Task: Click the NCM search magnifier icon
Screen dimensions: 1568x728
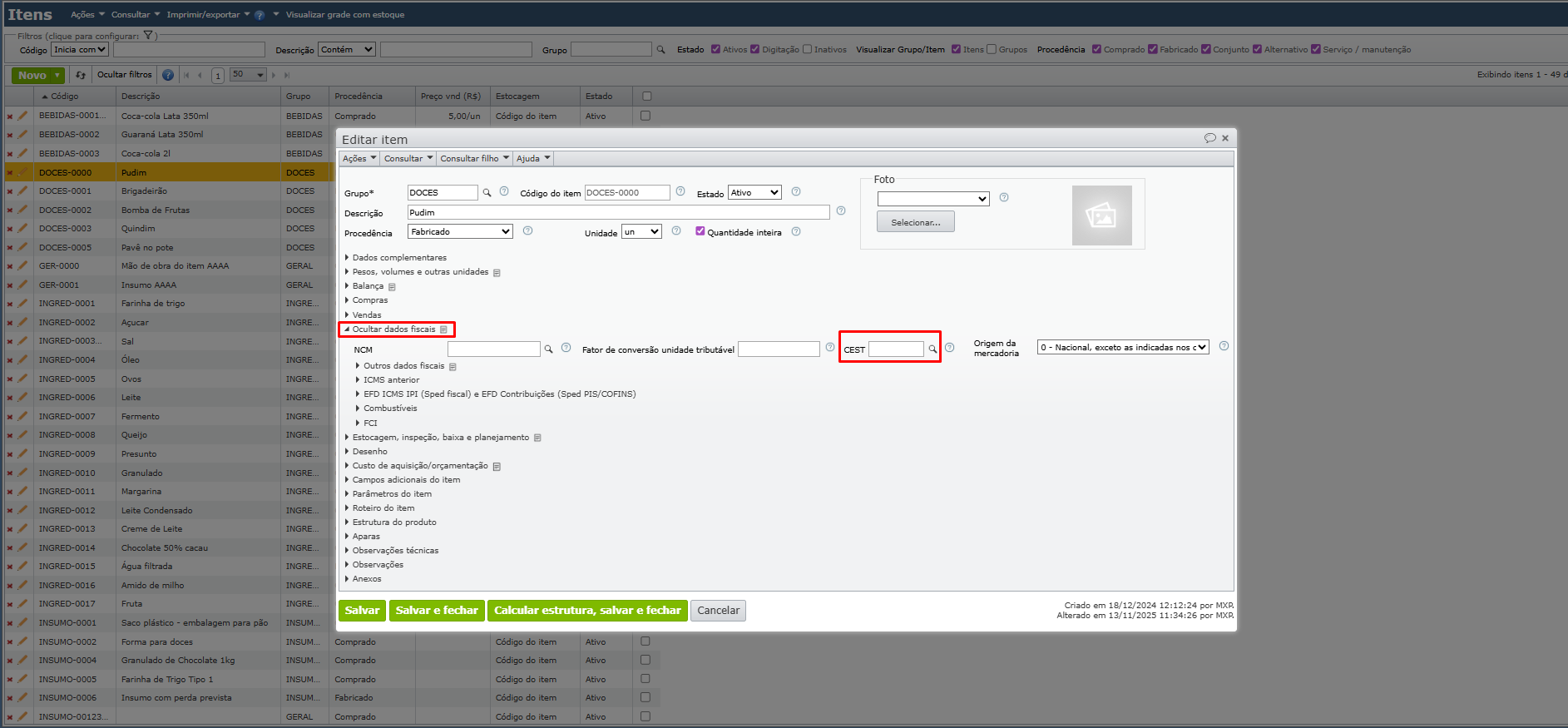Action: click(x=549, y=349)
